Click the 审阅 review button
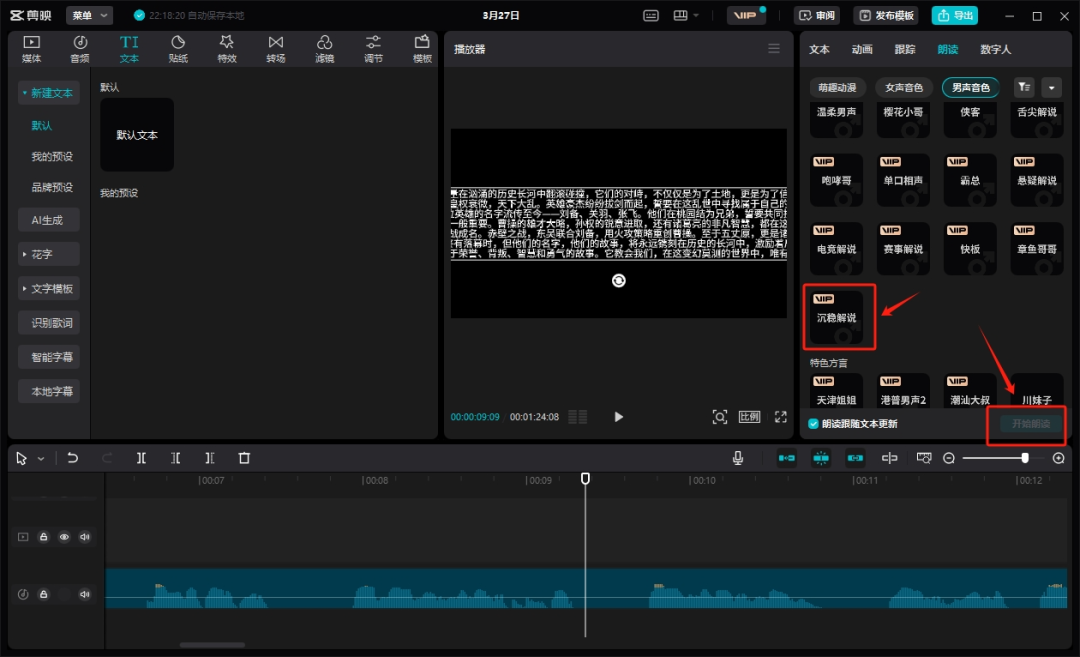 818,15
